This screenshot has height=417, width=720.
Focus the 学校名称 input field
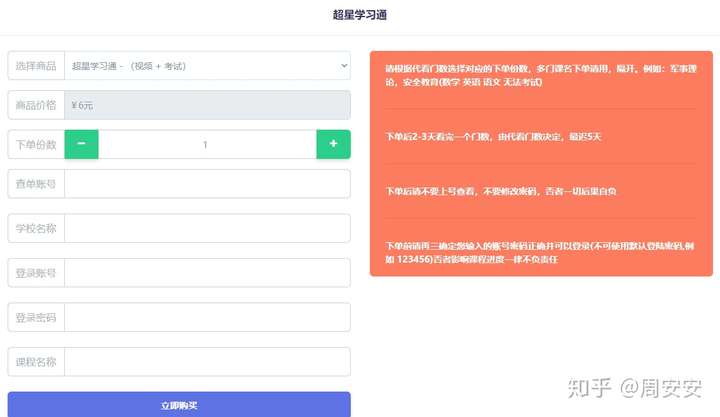pyautogui.click(x=207, y=228)
